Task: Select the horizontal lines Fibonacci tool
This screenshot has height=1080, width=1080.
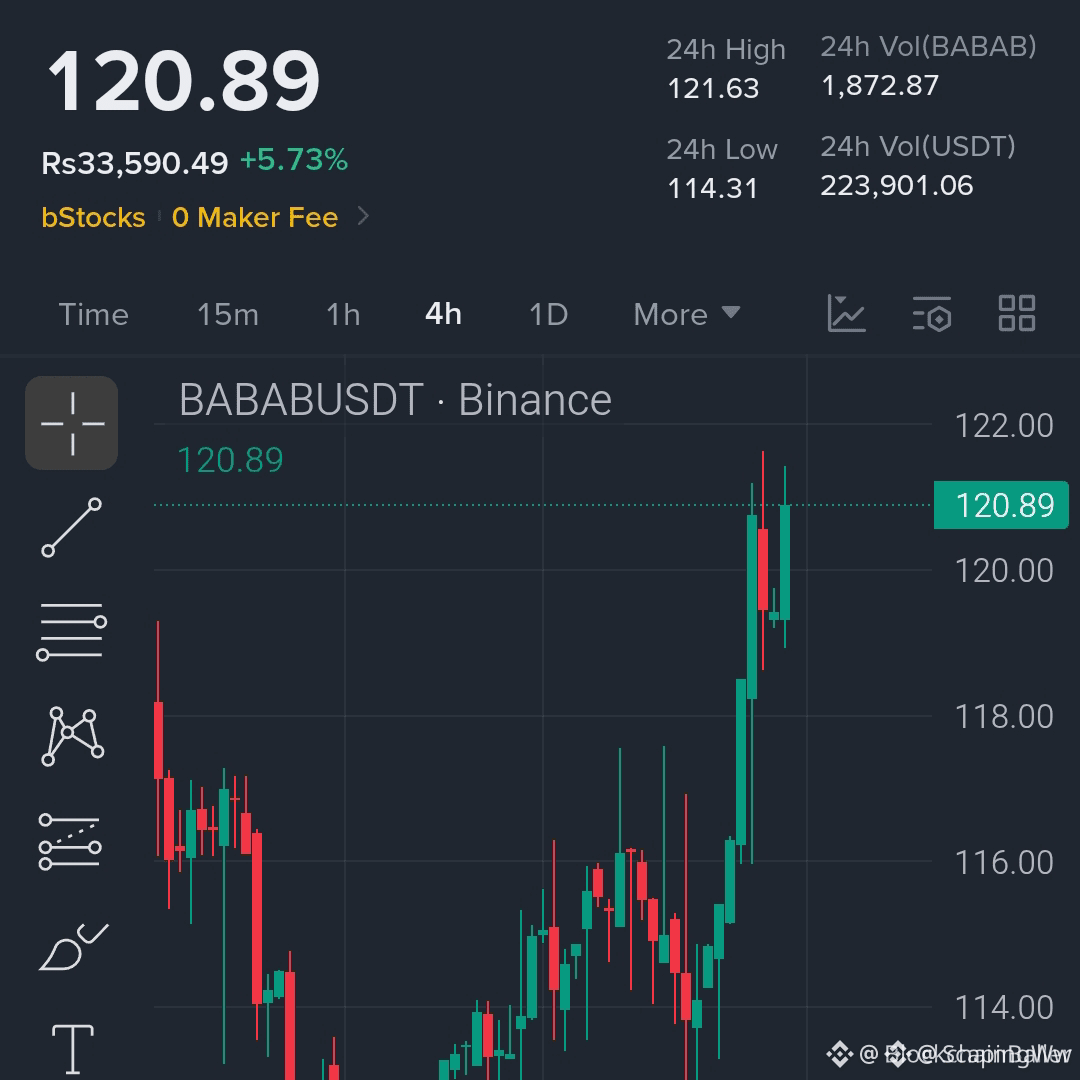Action: click(x=72, y=632)
